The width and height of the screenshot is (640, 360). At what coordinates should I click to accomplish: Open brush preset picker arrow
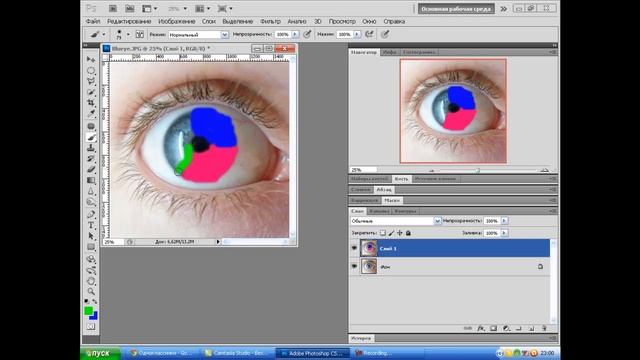pyautogui.click(x=128, y=34)
